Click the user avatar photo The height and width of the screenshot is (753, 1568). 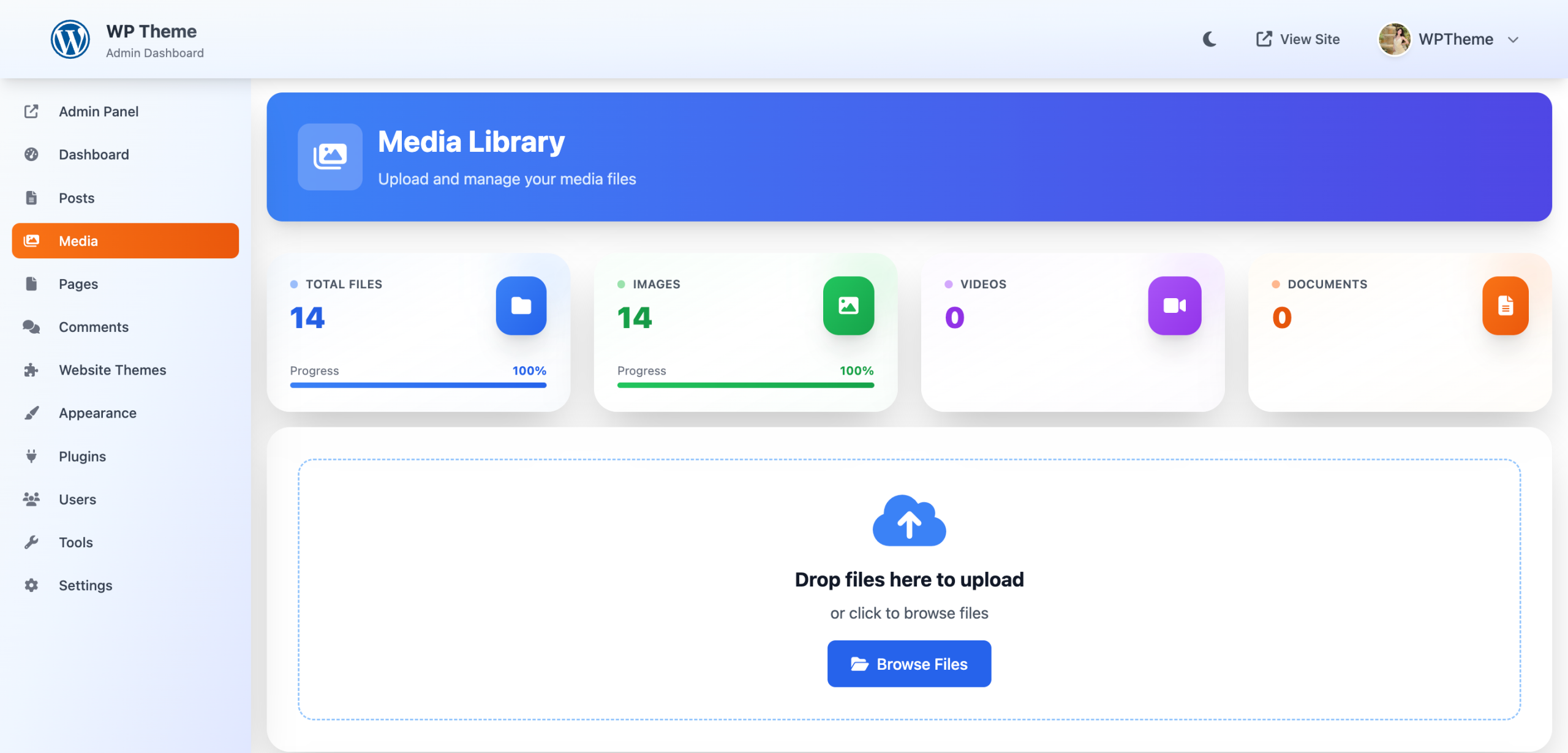1394,39
